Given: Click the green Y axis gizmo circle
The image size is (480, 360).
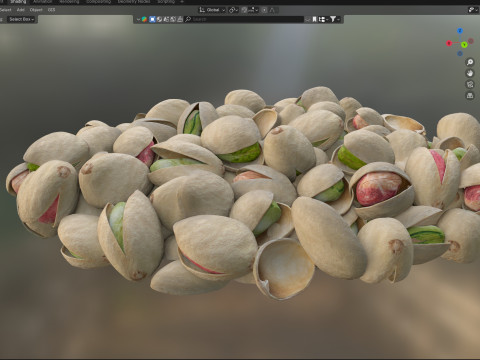Looking at the screenshot, I should pos(464,45).
